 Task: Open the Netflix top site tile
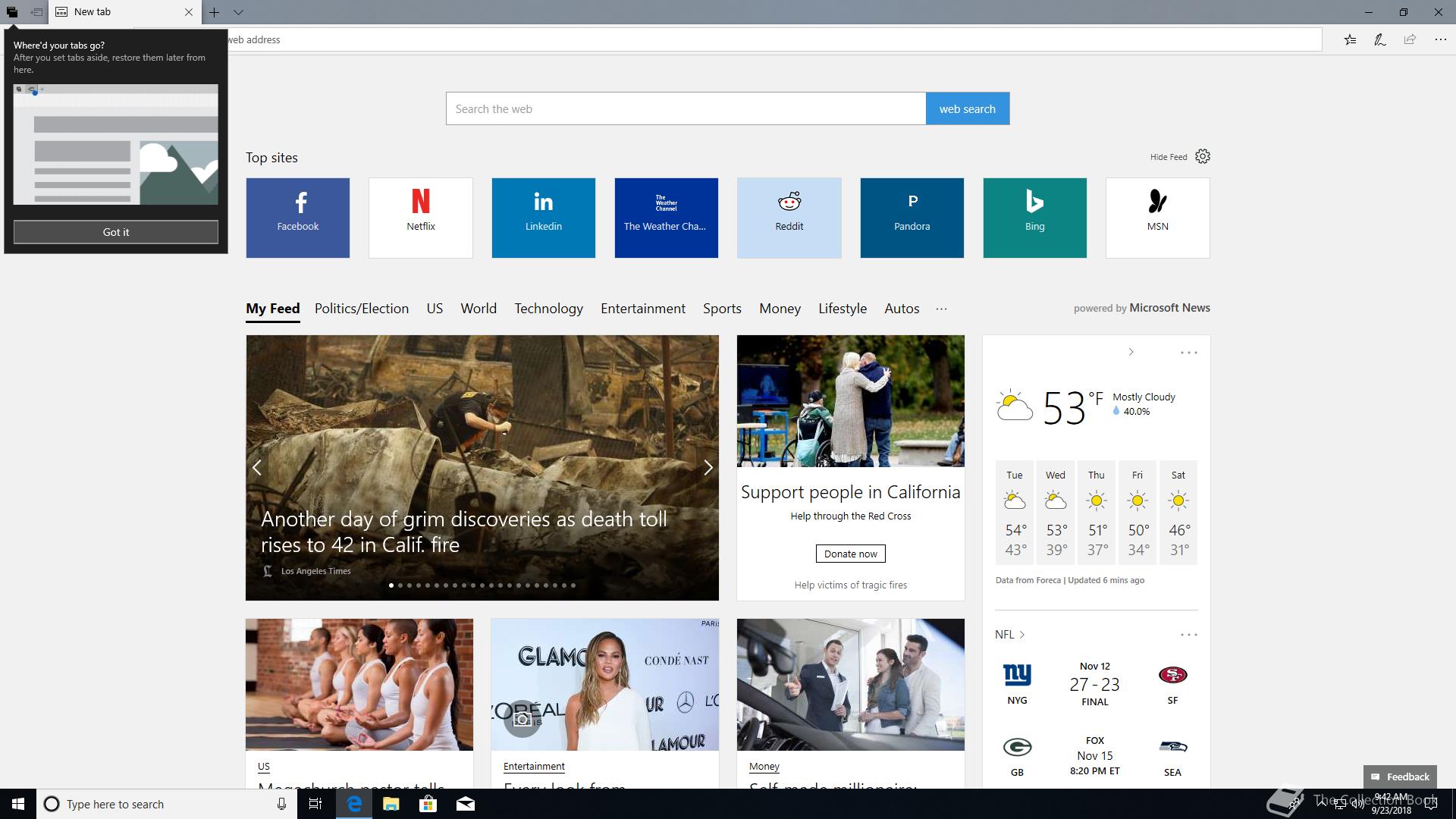point(421,218)
